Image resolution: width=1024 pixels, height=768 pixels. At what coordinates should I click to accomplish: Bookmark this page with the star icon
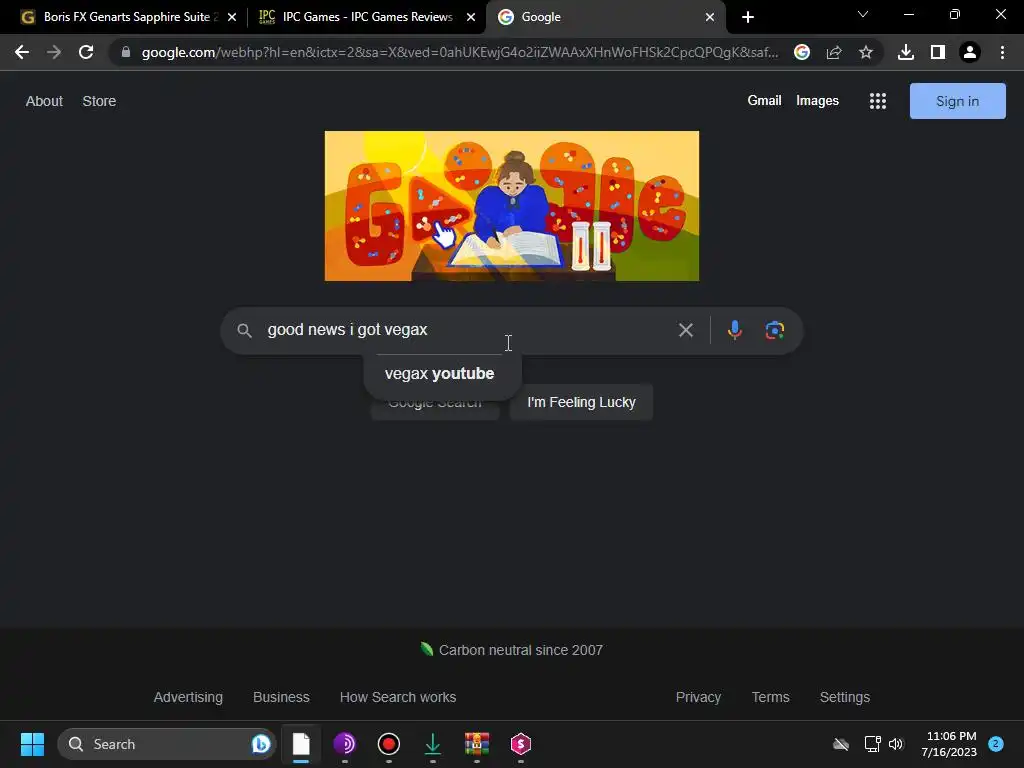tap(866, 52)
